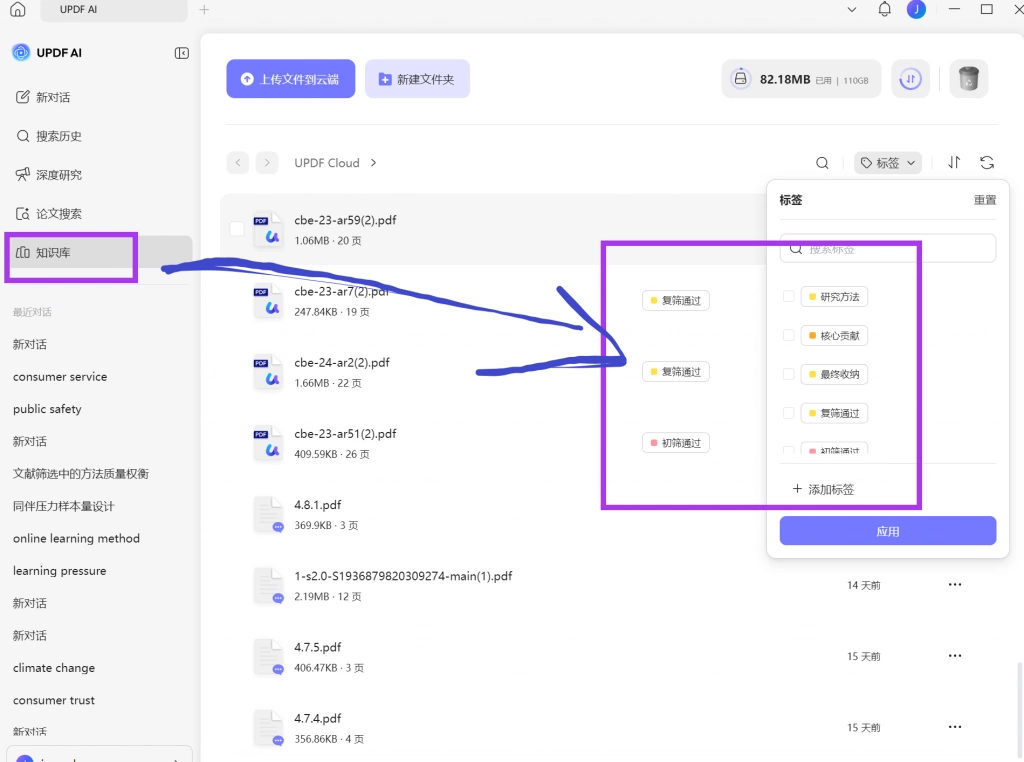This screenshot has width=1024, height=762.
Task: Click 上传文件到云端 upload button
Action: coord(291,79)
